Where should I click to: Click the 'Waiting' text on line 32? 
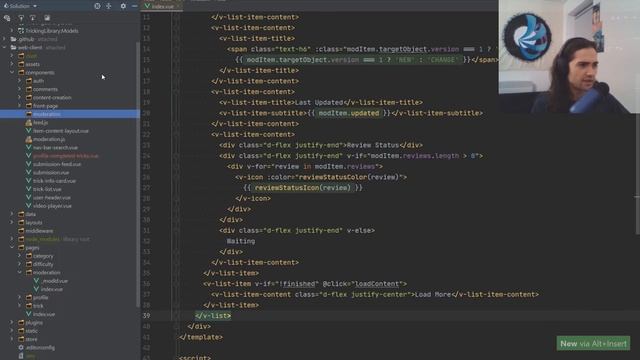coord(241,241)
